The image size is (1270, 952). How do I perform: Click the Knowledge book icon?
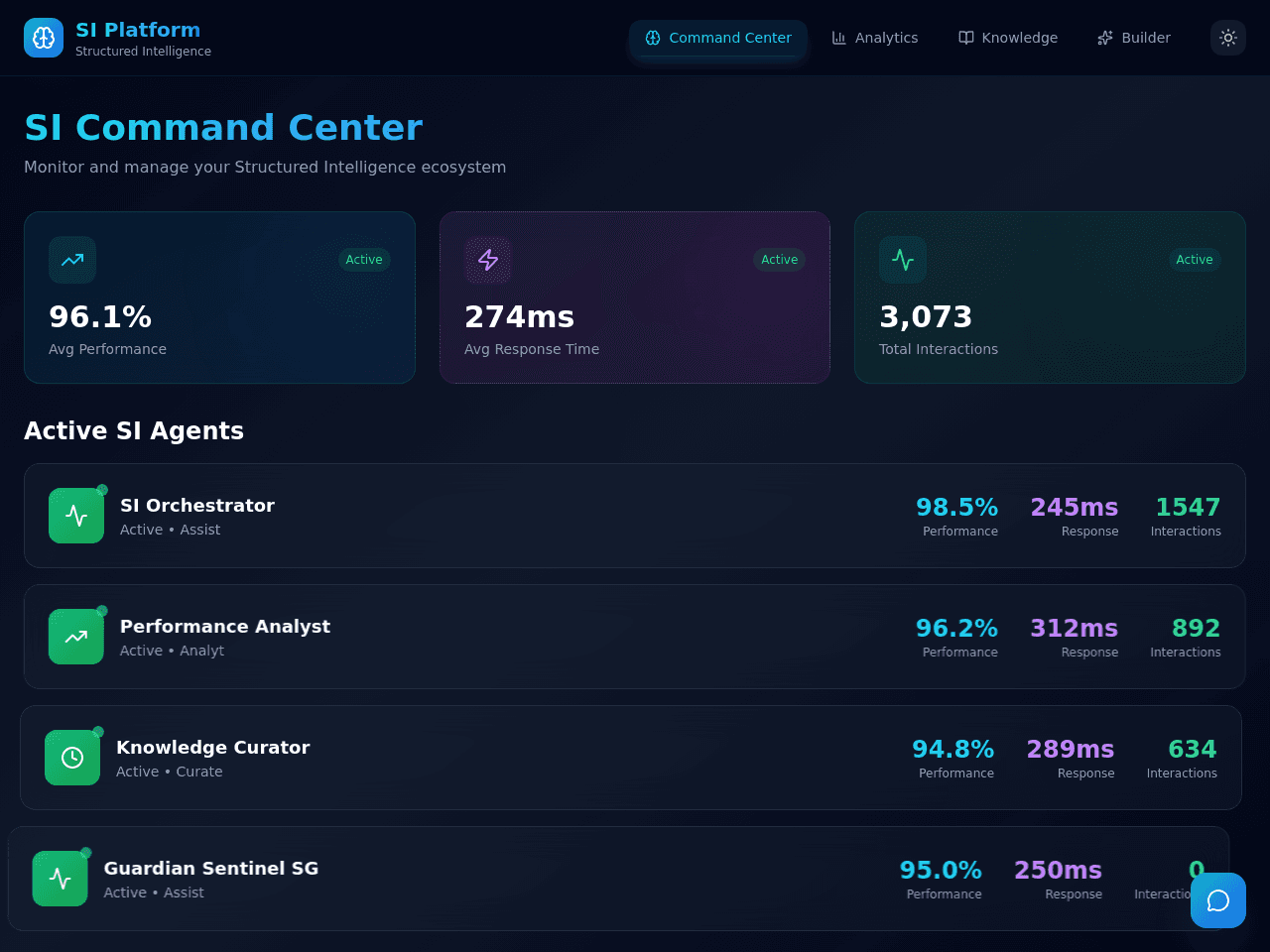(x=966, y=38)
